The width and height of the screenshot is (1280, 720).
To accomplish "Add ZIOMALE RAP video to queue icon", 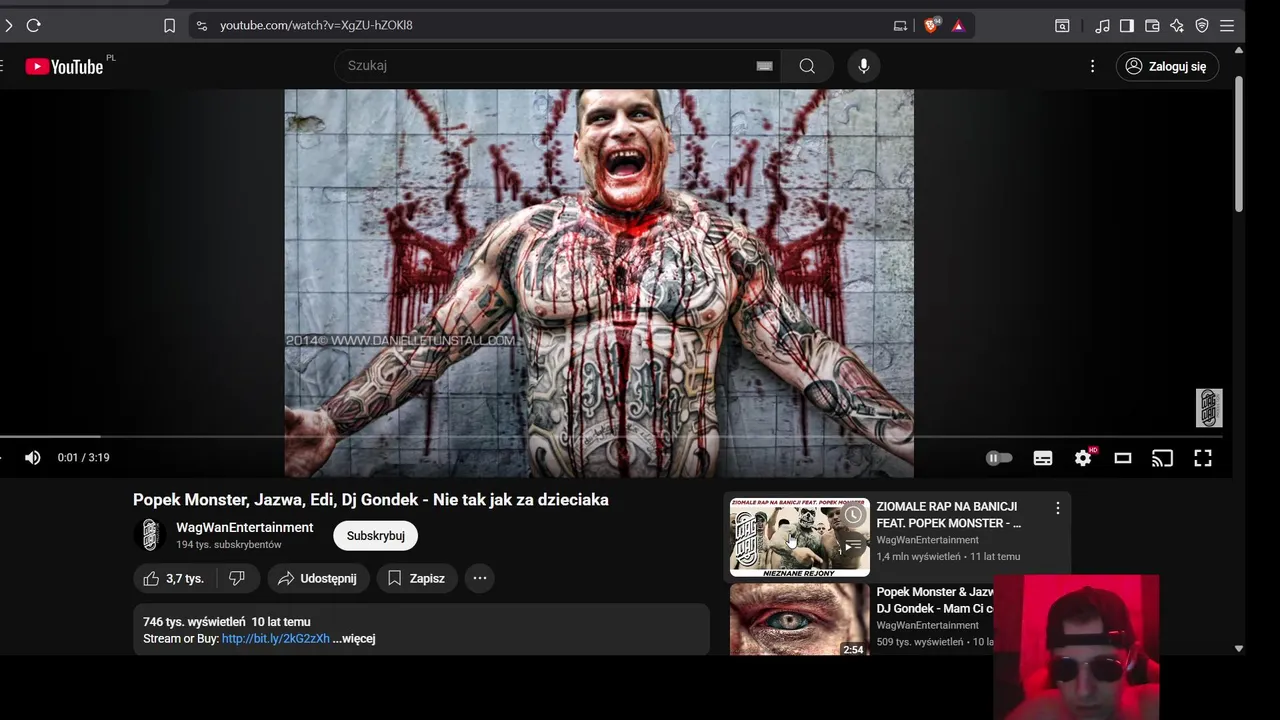I will [853, 546].
